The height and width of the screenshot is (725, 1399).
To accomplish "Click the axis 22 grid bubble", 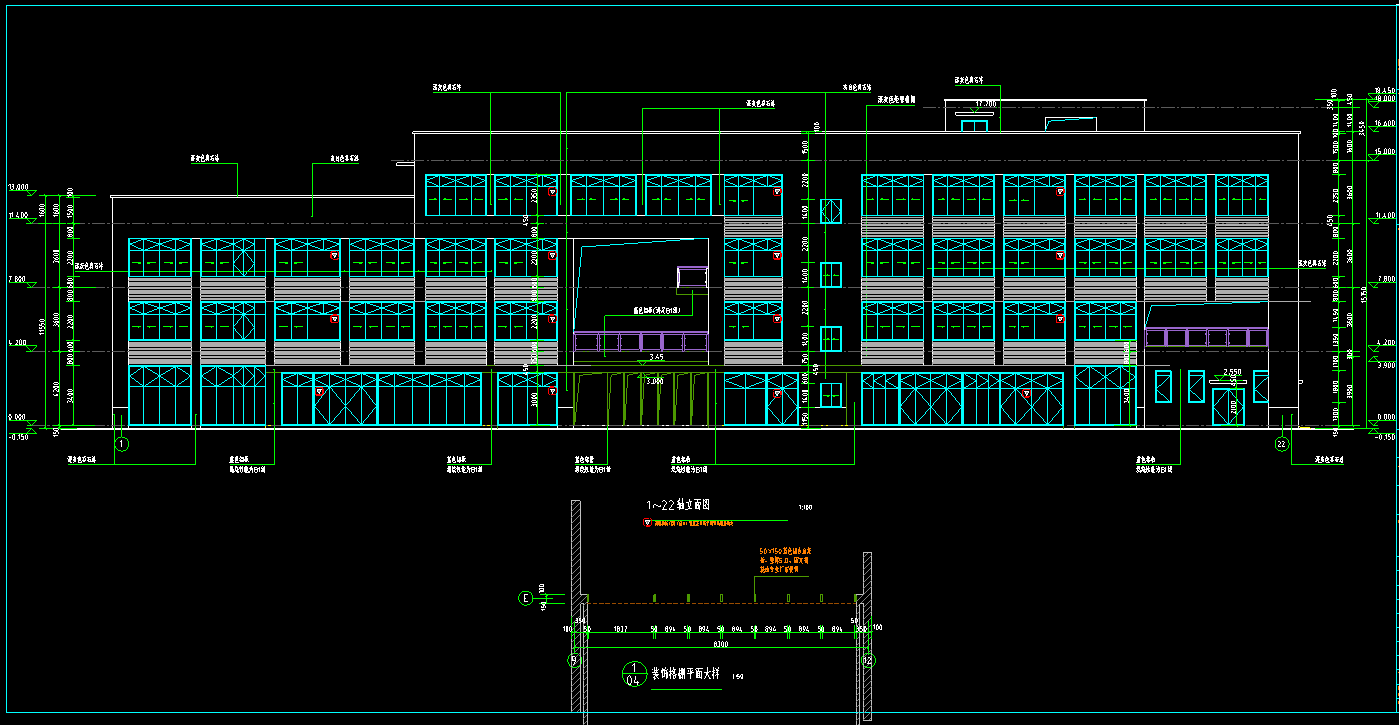I will [1282, 444].
